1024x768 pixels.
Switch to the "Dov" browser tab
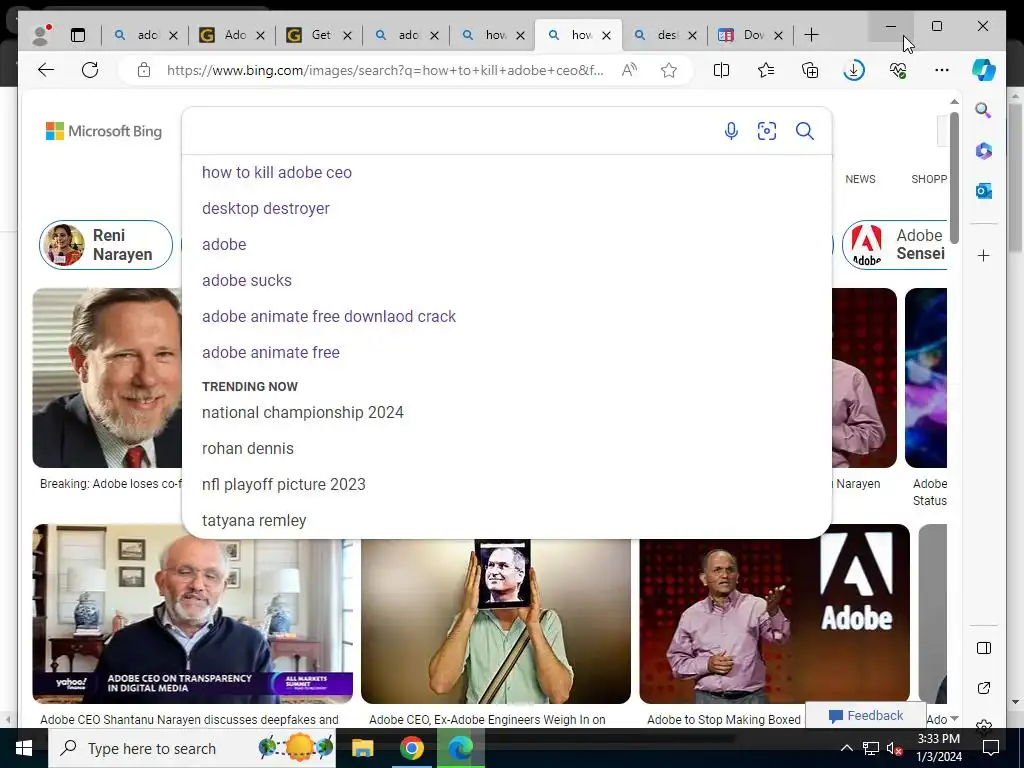(x=750, y=35)
